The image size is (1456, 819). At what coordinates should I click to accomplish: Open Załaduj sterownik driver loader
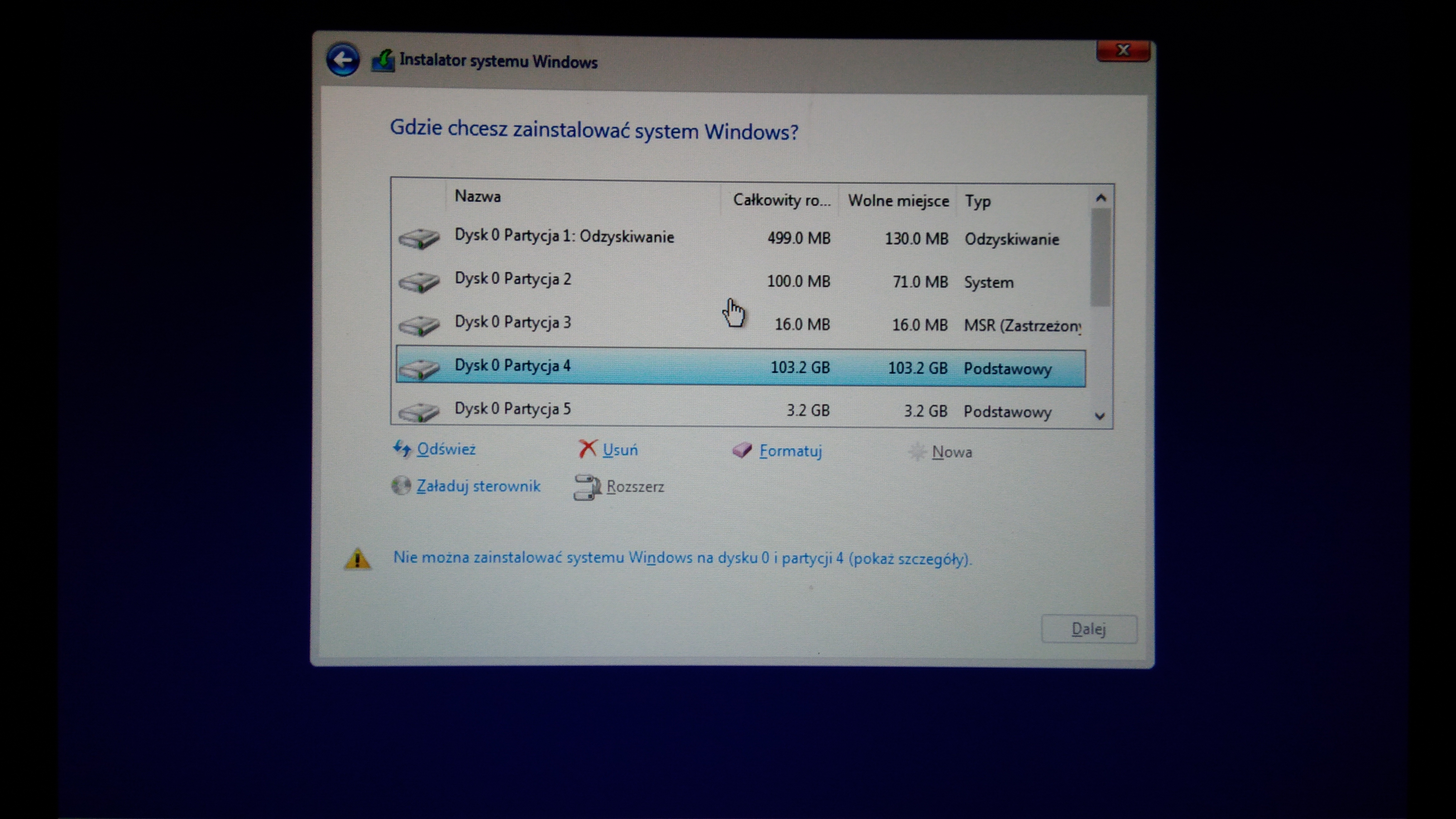(478, 486)
